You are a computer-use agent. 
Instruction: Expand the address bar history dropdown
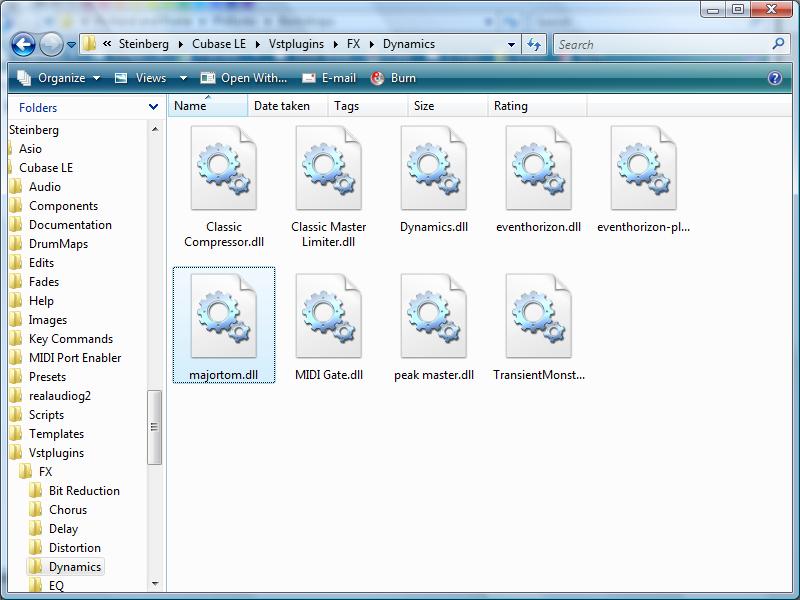[x=511, y=44]
